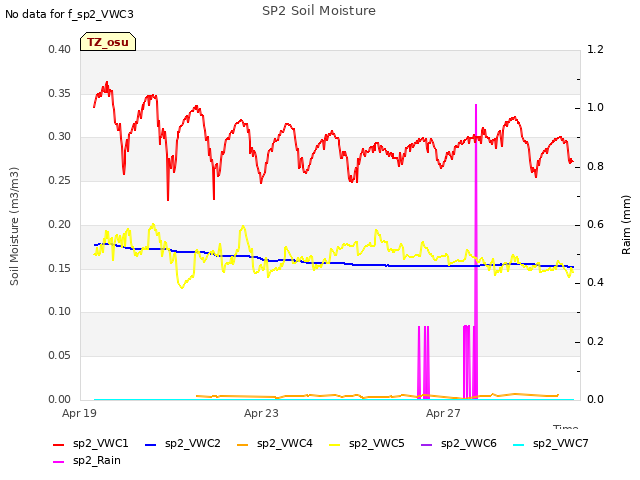Click the 1.0 right axis tick label
The width and height of the screenshot is (640, 480).
point(596,108)
